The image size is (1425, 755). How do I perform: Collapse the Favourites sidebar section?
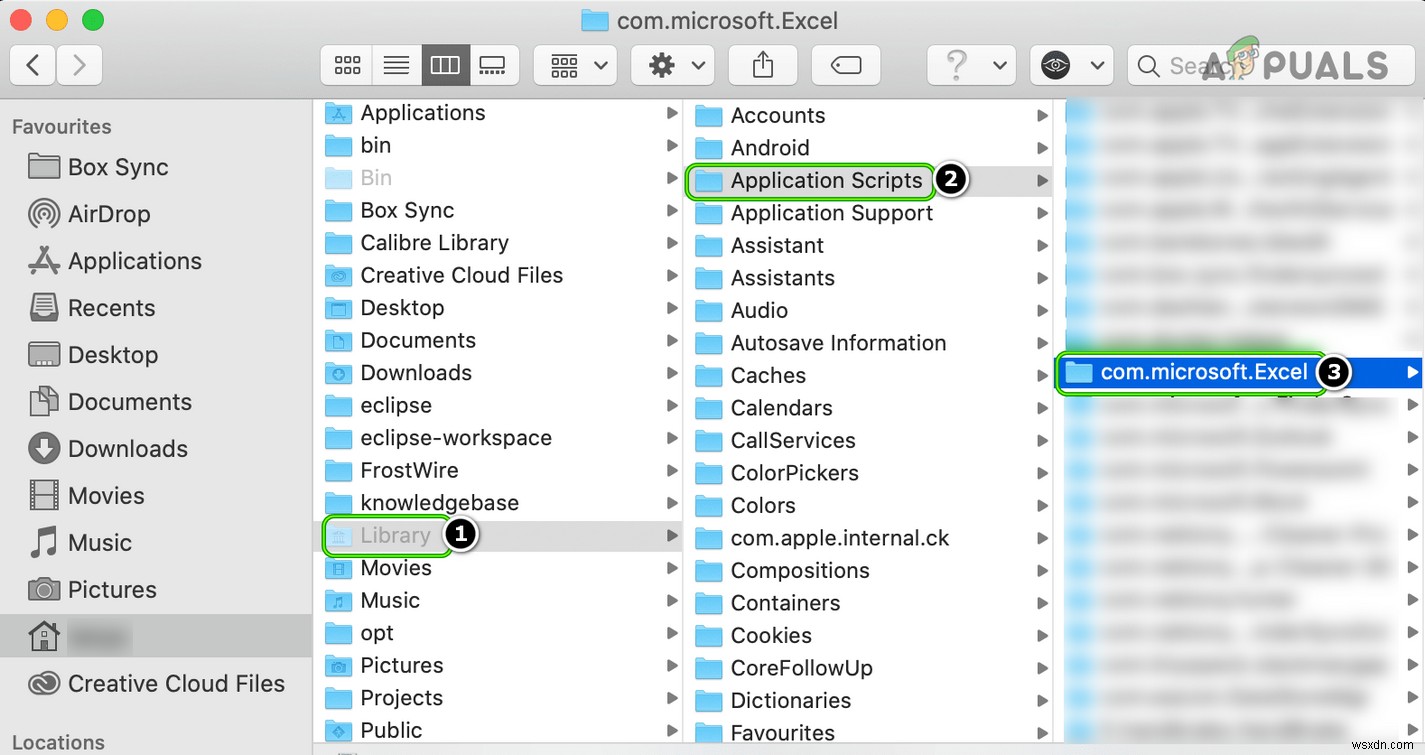62,126
